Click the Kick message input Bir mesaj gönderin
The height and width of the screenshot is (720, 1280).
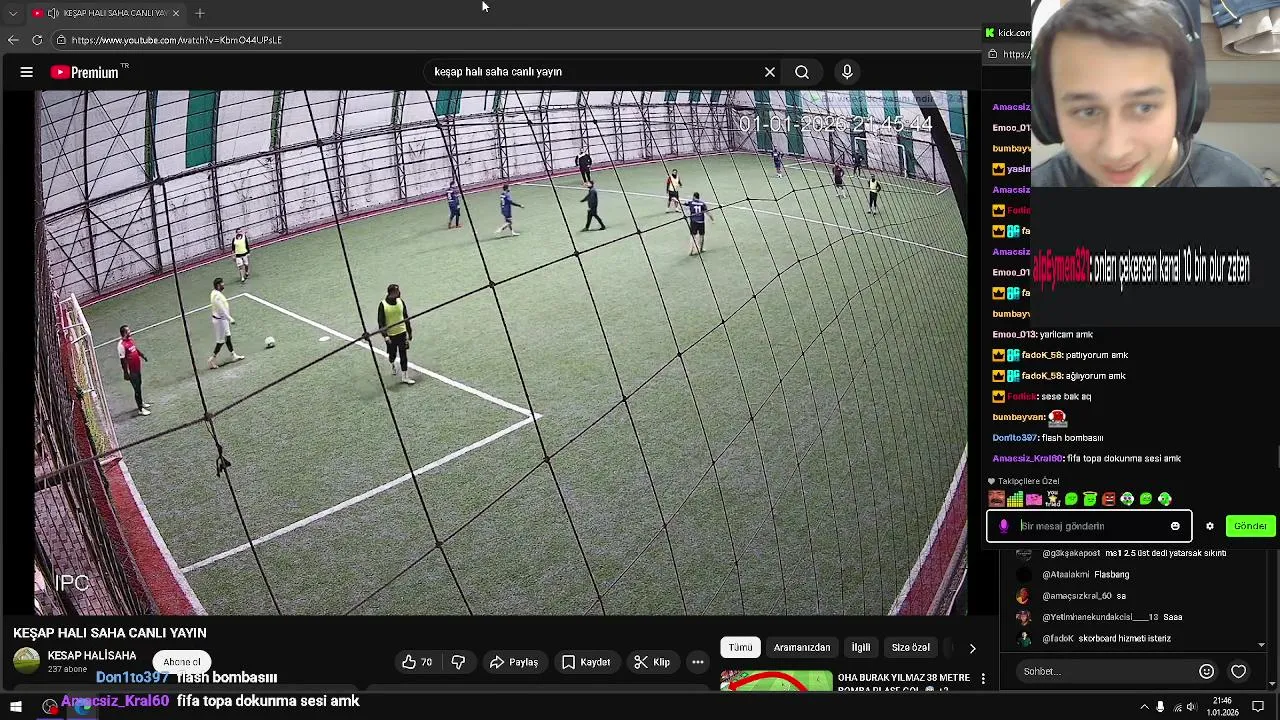click(1090, 526)
